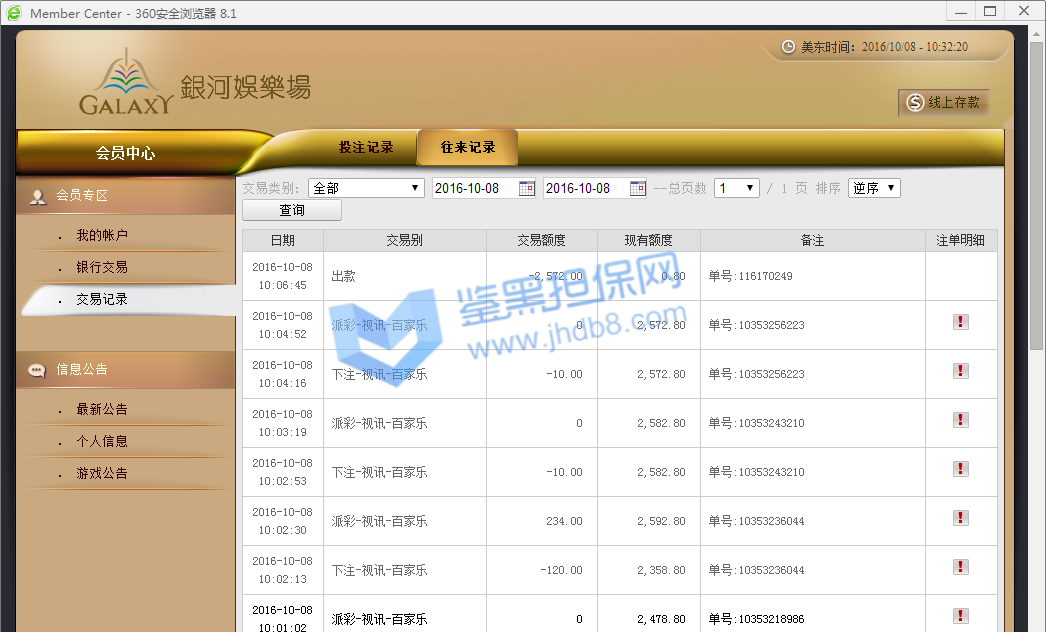Expand the 交易类别 dropdown showing 全部

367,188
